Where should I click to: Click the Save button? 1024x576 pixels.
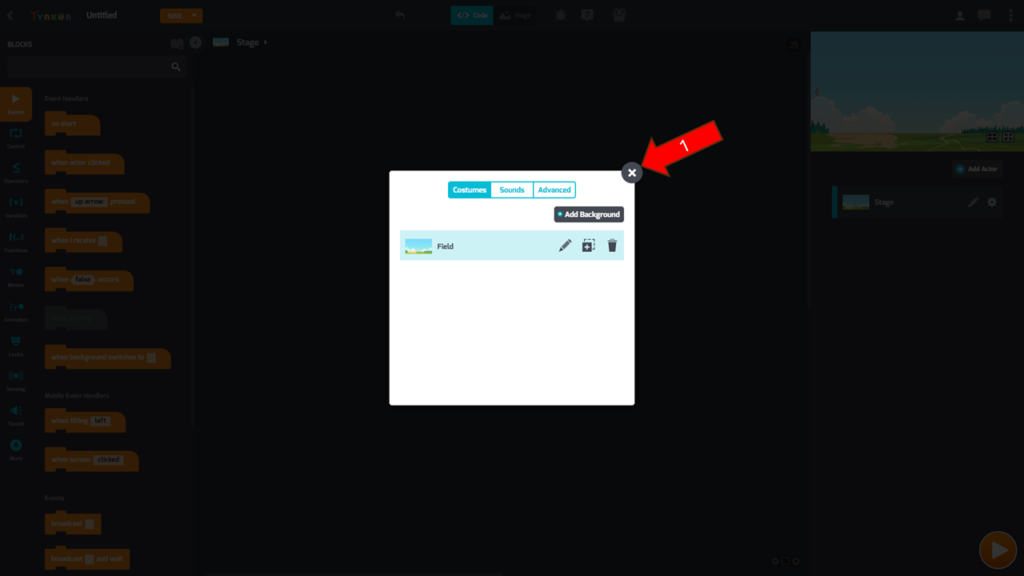point(174,16)
